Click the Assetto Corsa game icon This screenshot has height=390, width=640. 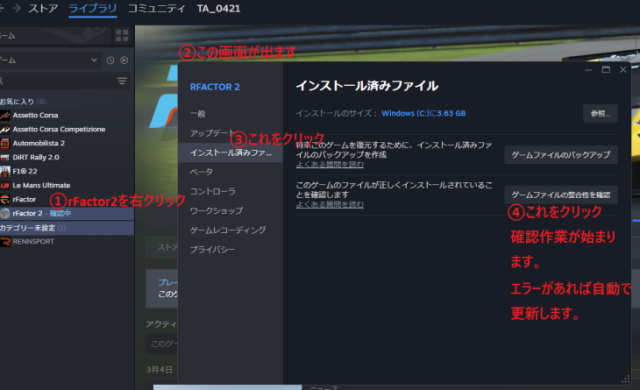click(5, 115)
